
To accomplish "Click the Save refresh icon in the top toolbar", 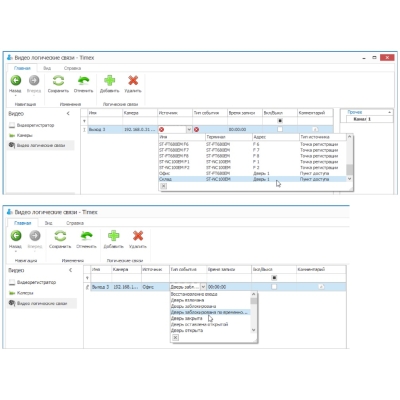I will 58,80.
